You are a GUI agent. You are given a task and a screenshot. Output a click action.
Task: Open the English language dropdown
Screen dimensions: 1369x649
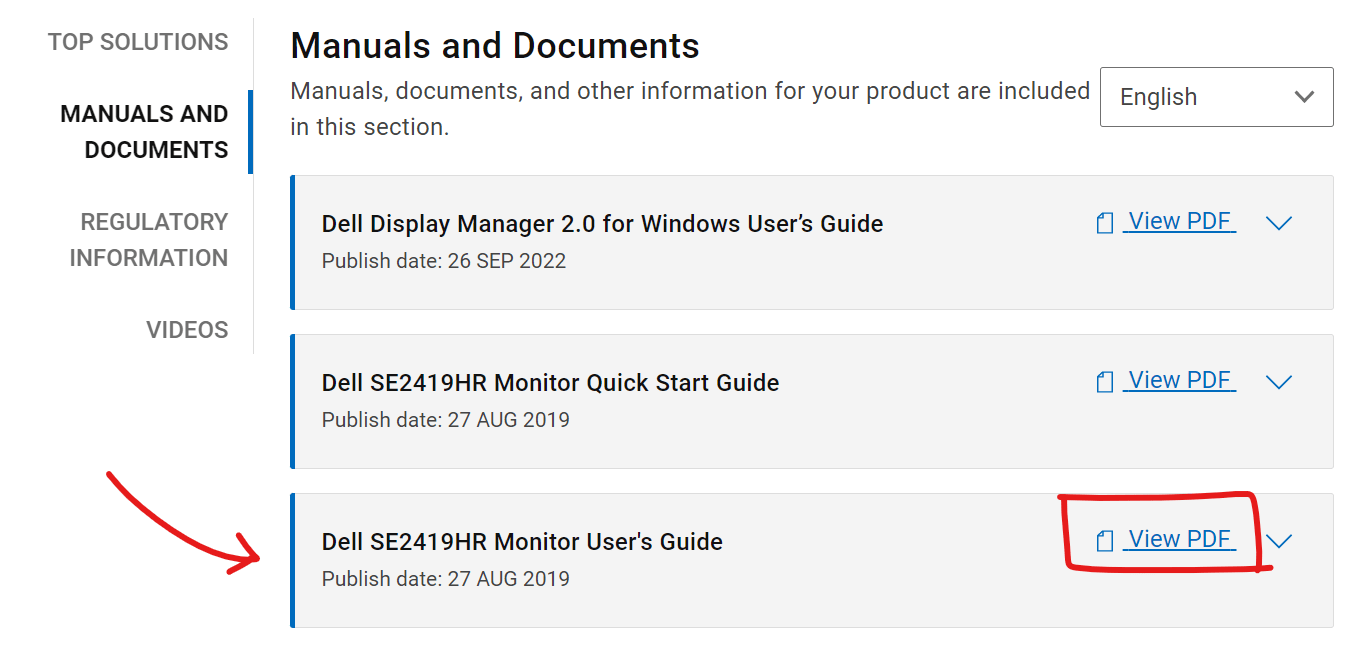1215,96
